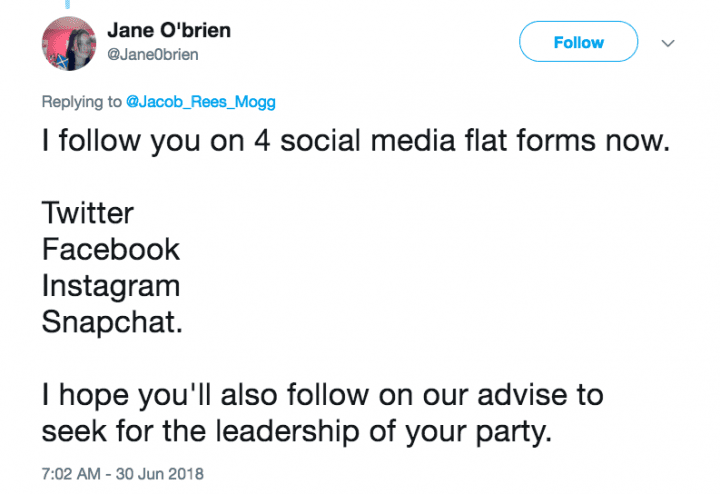Screen dimensions: 720x494
Task: Click the number 4 in the tweet
Action: 262,141
